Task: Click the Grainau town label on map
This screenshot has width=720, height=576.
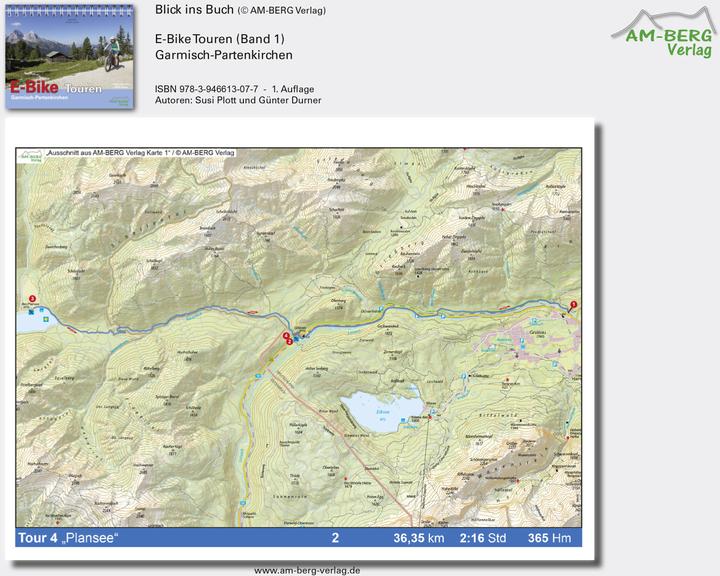Action: [536, 332]
